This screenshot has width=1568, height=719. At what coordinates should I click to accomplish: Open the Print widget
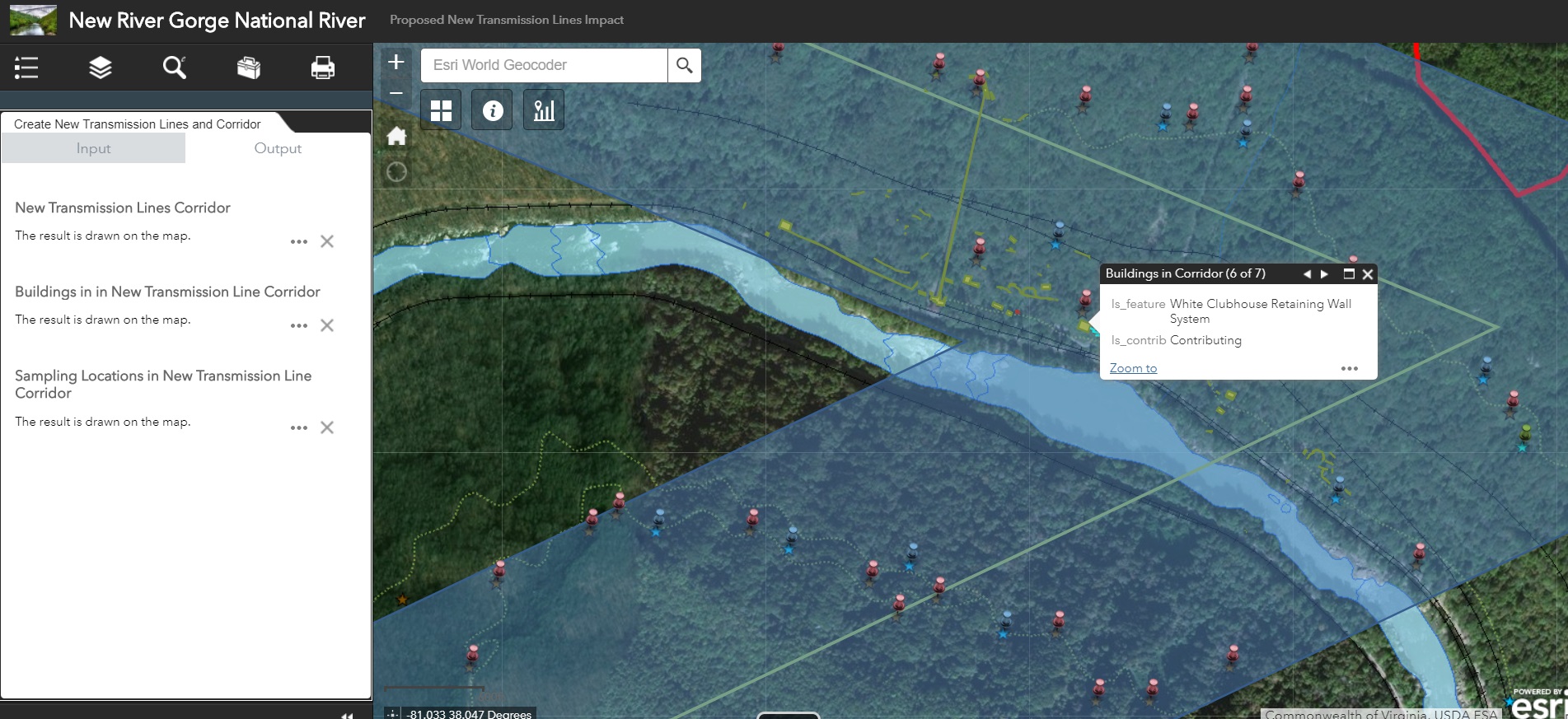coord(322,68)
